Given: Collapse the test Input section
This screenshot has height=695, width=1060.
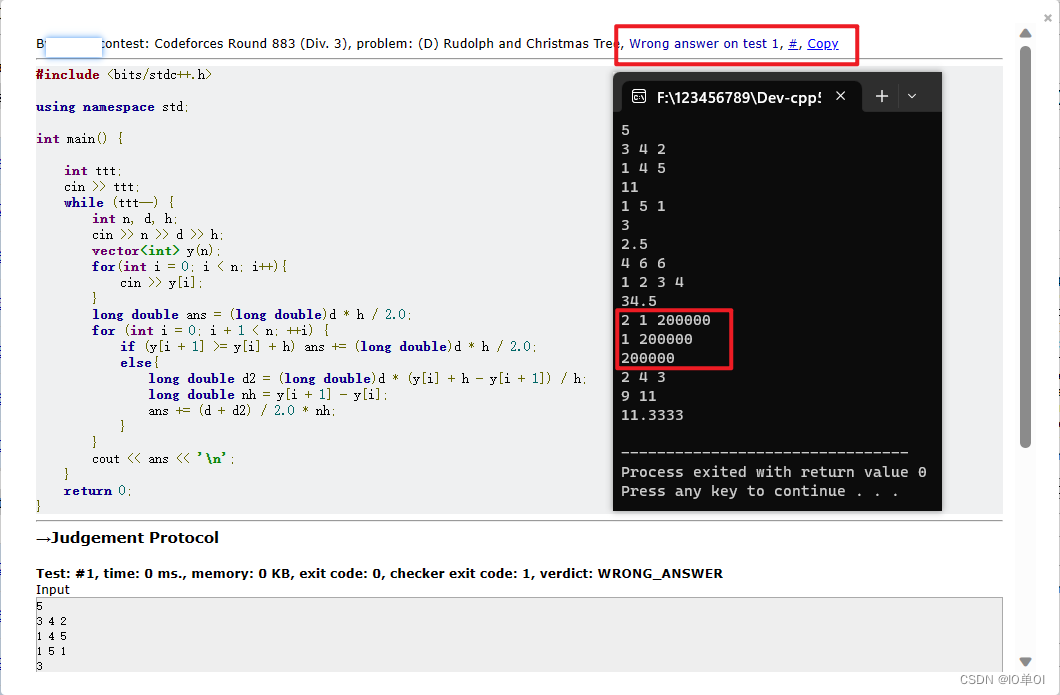Looking at the screenshot, I should pos(49,590).
